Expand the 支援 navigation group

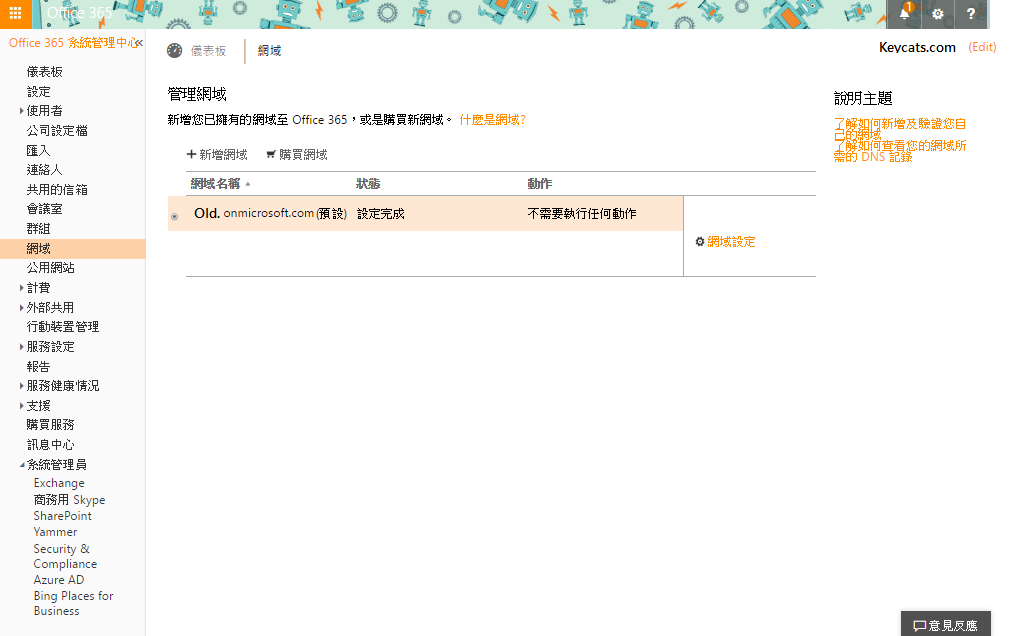pyautogui.click(x=22, y=405)
